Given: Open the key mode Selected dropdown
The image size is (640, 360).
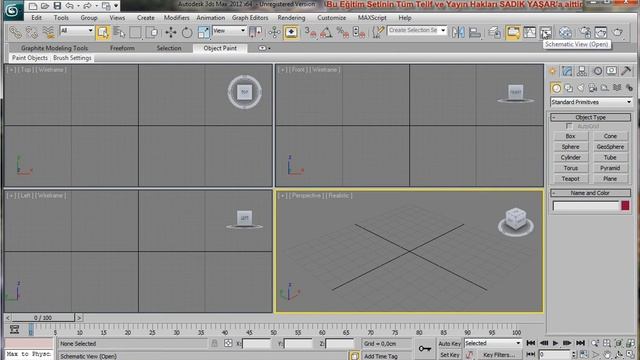Looking at the screenshot, I should coord(493,343).
